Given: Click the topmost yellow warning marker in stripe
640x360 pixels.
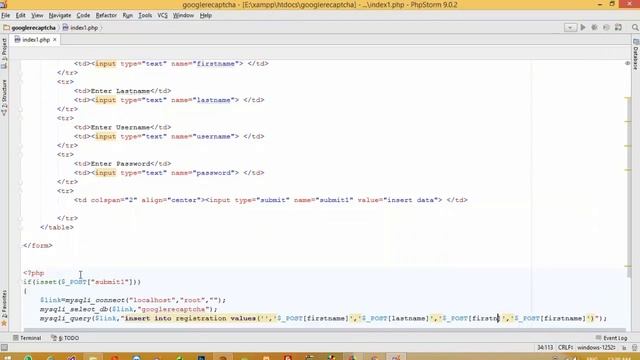Looking at the screenshot, I should coord(628,98).
